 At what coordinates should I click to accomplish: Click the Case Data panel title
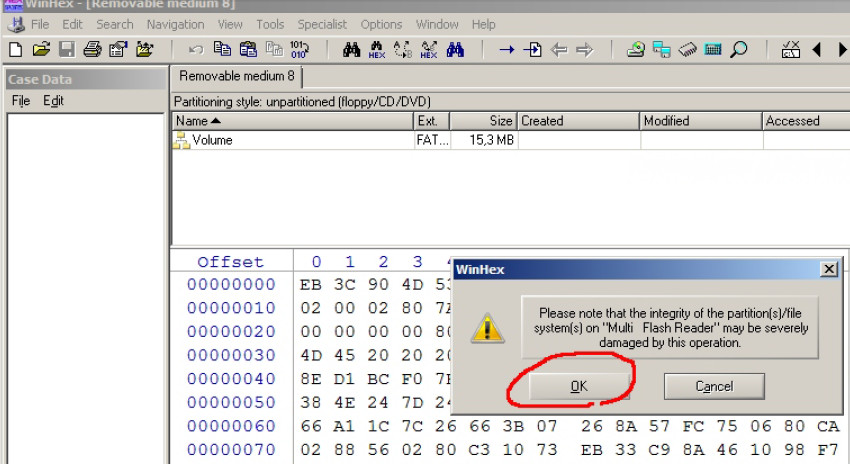40,80
